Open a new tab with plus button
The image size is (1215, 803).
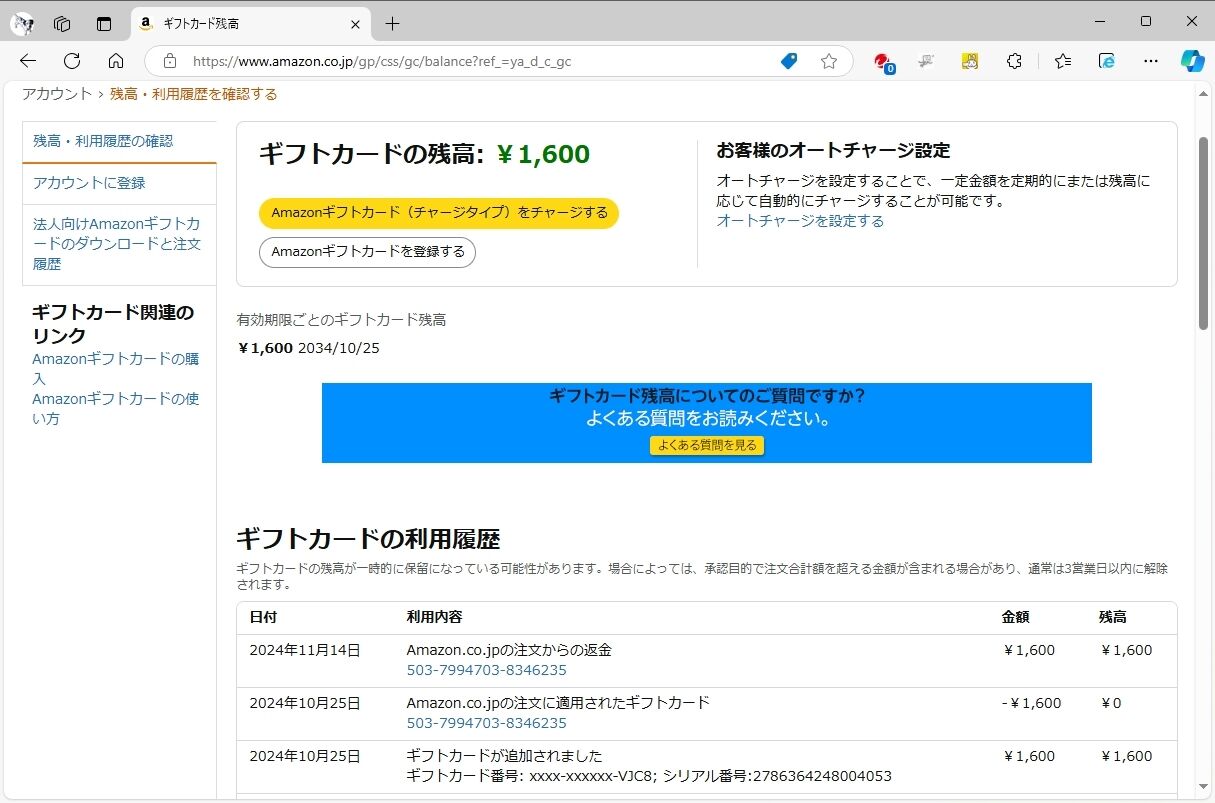tap(393, 23)
